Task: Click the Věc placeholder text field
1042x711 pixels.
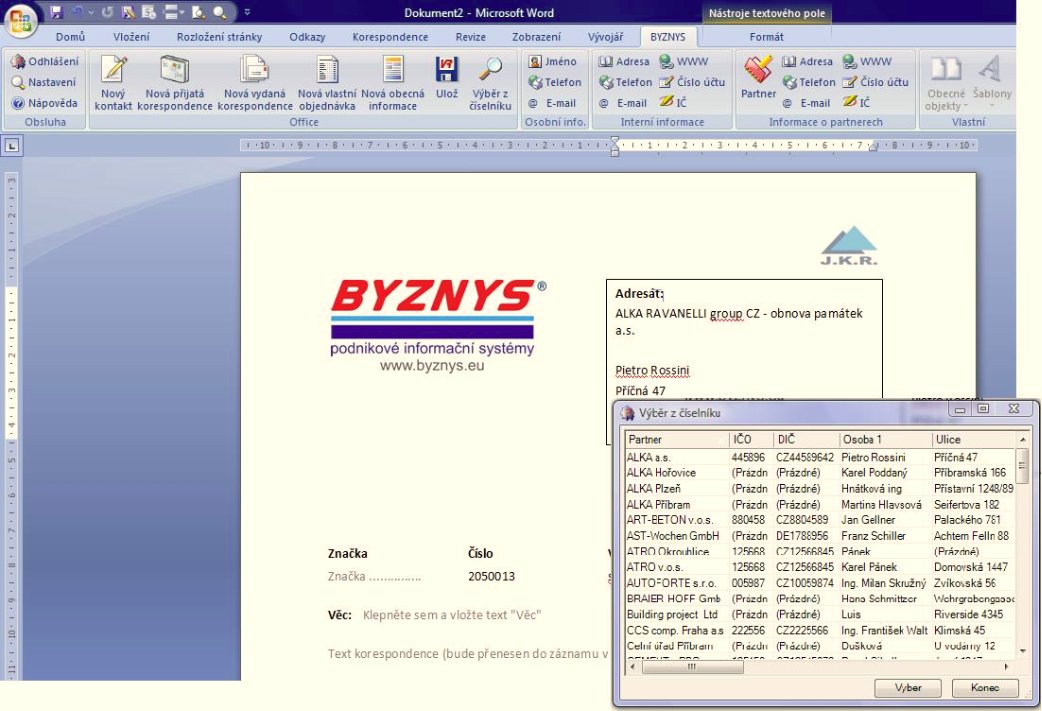Action: 452,615
